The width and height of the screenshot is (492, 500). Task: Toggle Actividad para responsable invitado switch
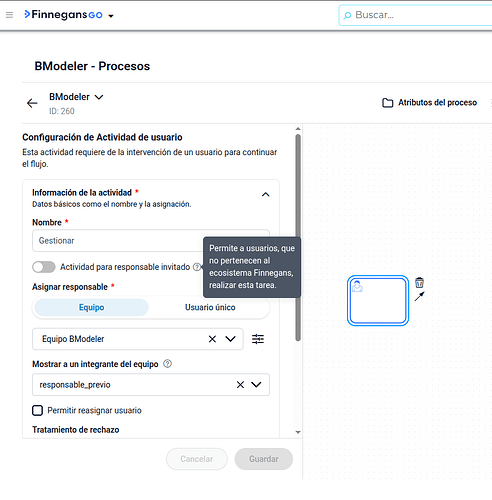[x=44, y=267]
